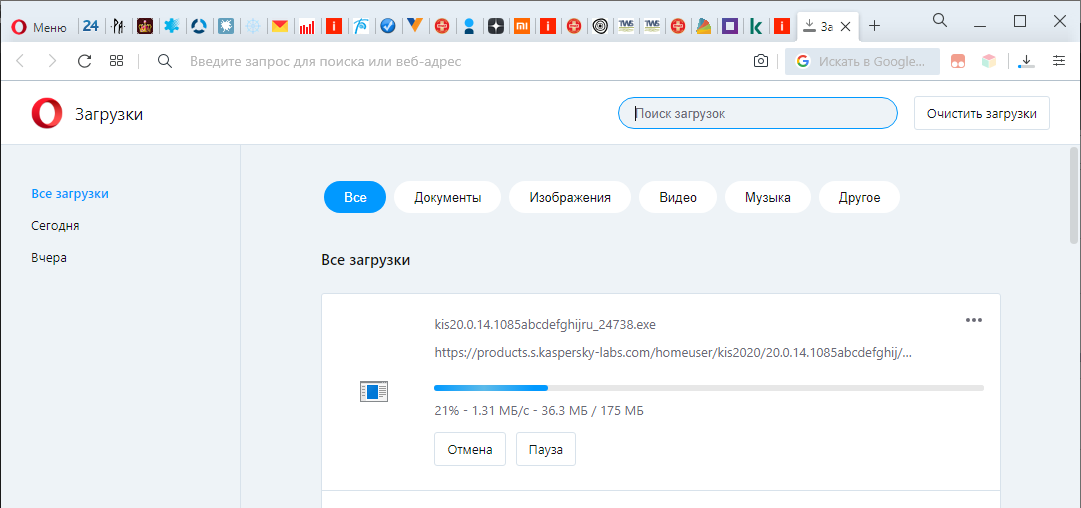Click the download progress bar

tap(709, 388)
